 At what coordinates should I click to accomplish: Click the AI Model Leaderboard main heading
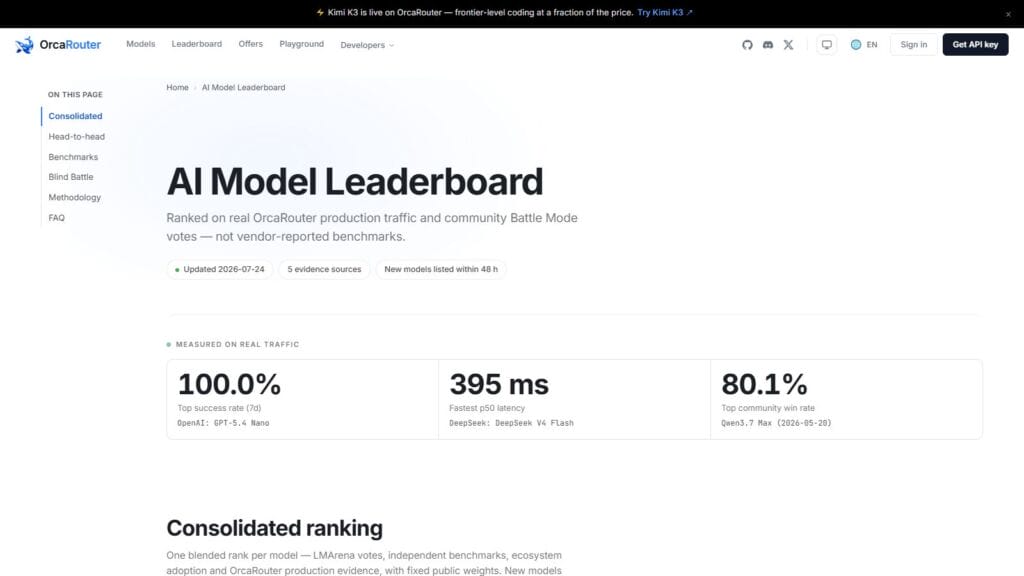(x=355, y=182)
